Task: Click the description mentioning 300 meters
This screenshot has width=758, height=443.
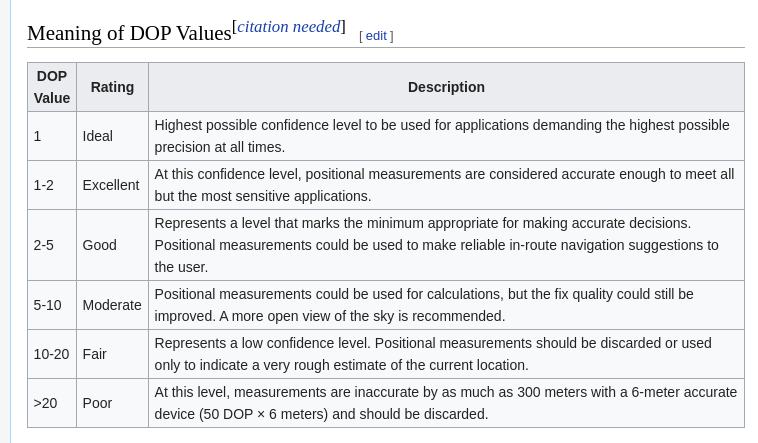Action: click(445, 403)
